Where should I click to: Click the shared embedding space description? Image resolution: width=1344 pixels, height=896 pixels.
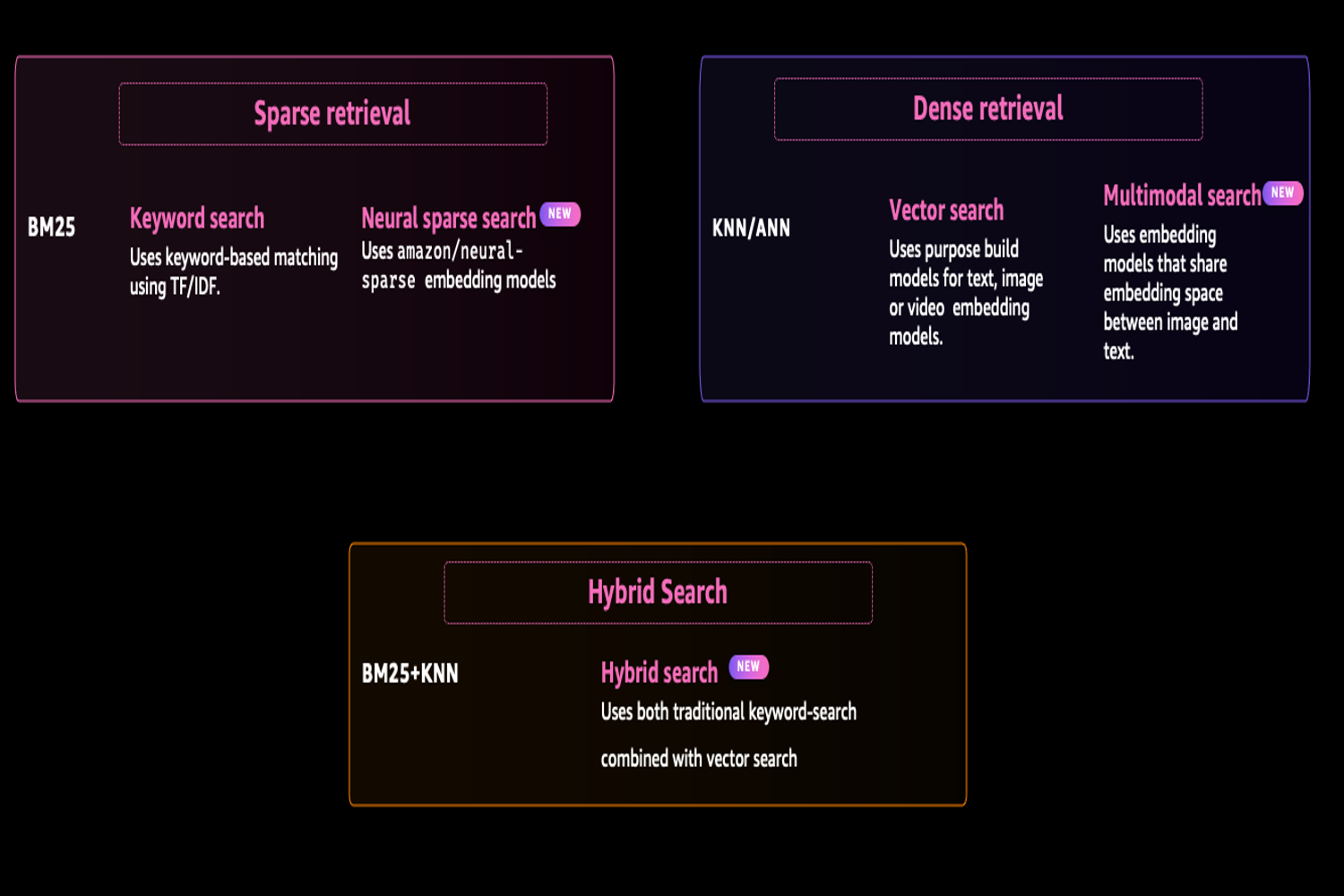pyautogui.click(x=1170, y=293)
